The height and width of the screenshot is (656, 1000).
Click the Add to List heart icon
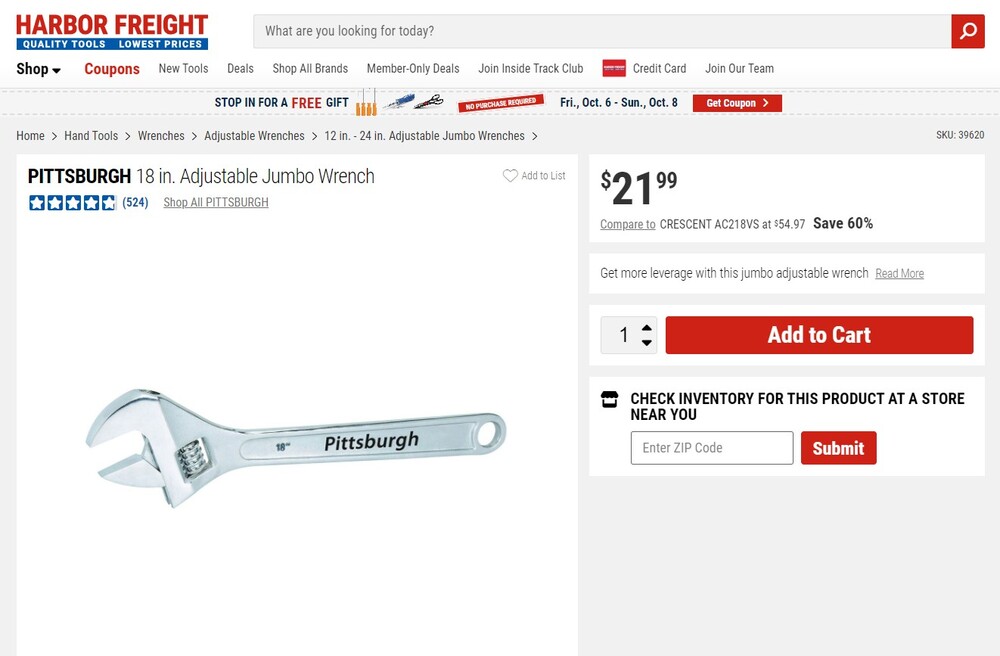[x=510, y=176]
